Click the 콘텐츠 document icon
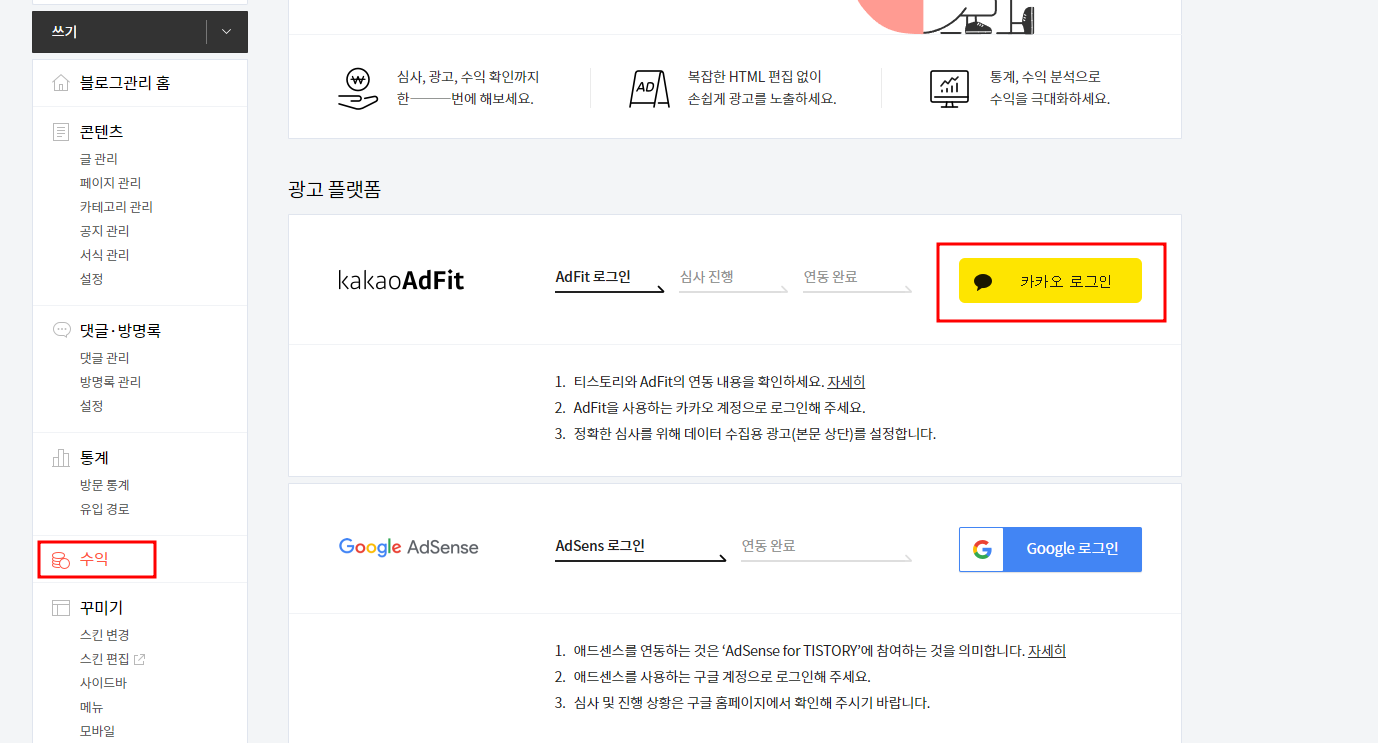The image size is (1378, 743). (x=61, y=132)
